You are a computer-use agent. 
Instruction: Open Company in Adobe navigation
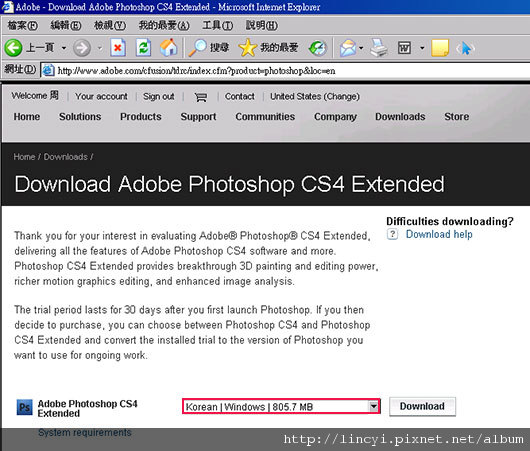[335, 117]
